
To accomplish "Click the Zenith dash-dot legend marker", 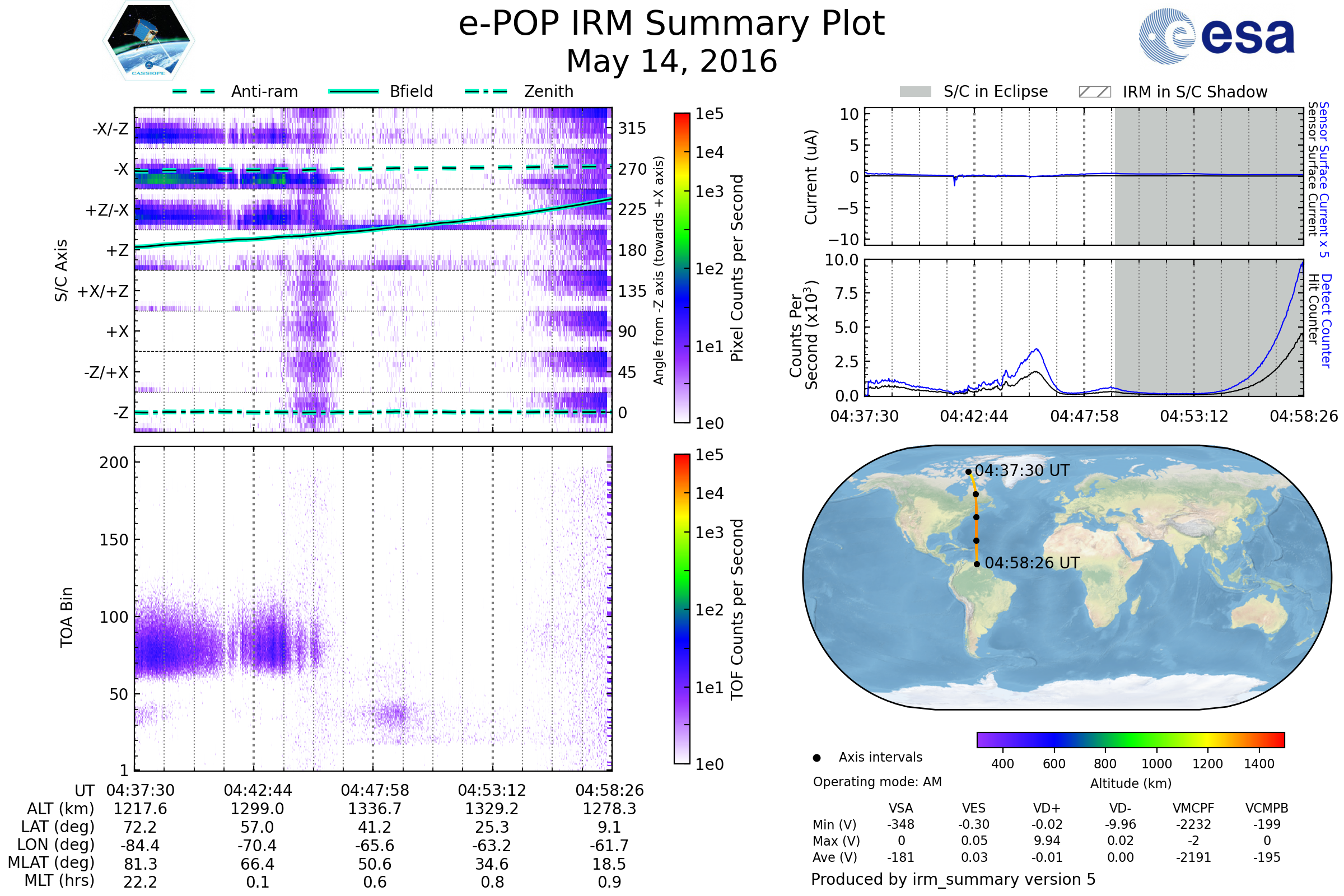I will [486, 91].
